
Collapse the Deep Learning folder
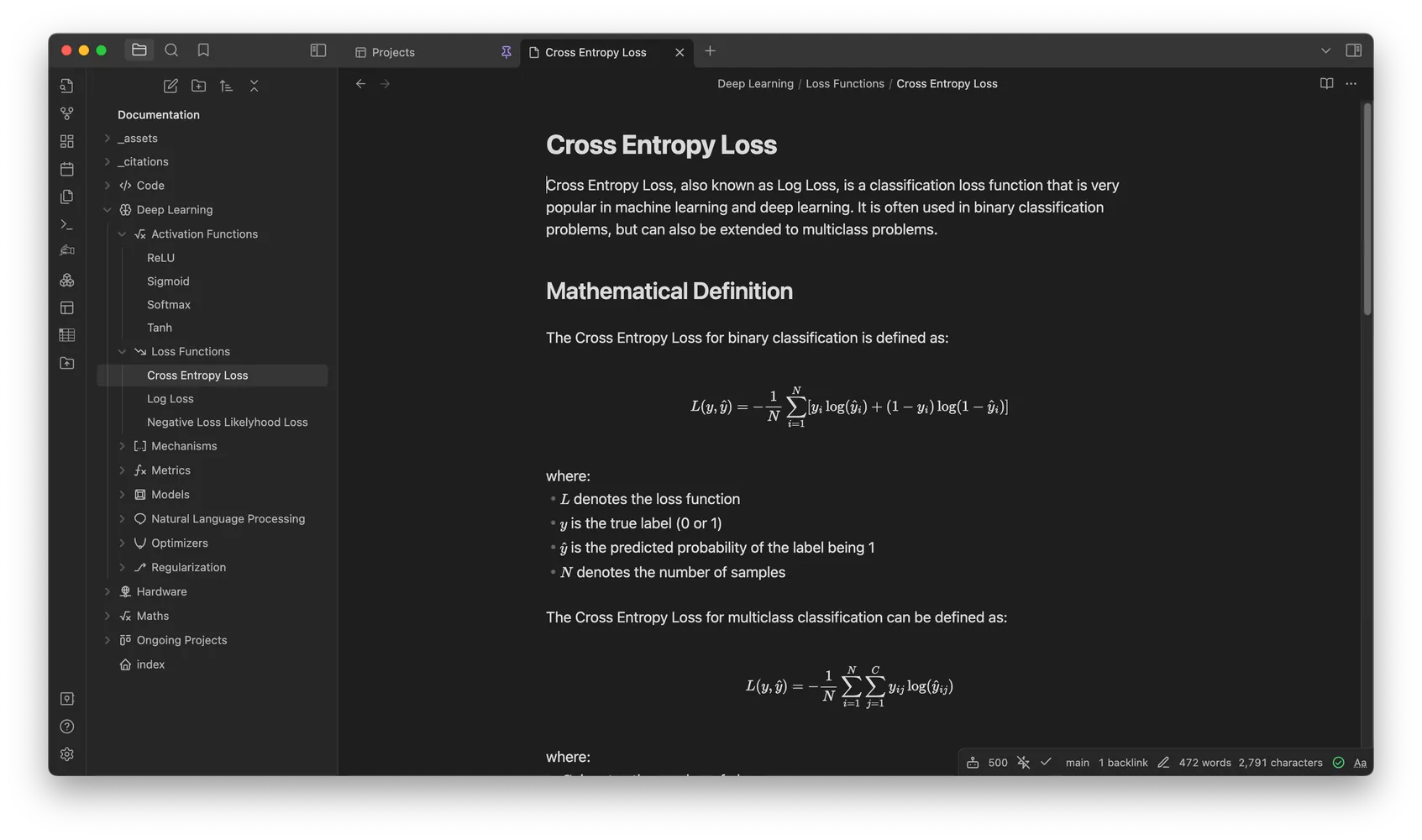coord(108,210)
